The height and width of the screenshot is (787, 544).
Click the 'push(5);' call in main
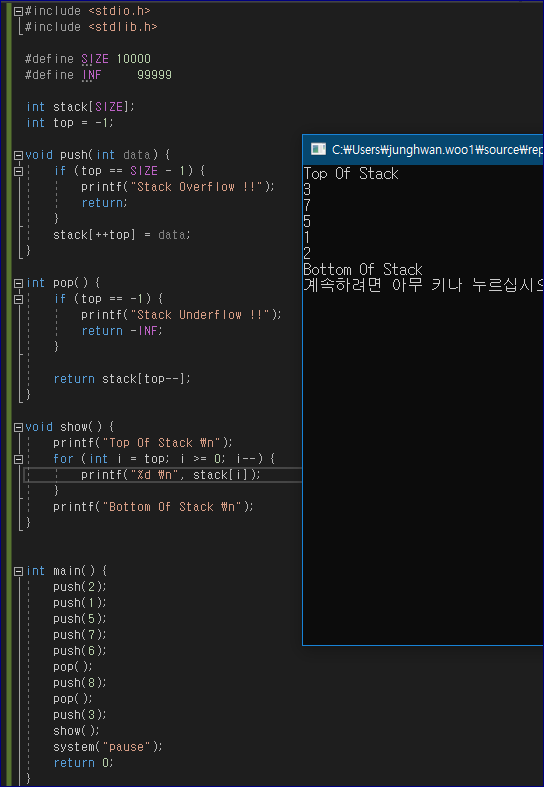[x=80, y=619]
